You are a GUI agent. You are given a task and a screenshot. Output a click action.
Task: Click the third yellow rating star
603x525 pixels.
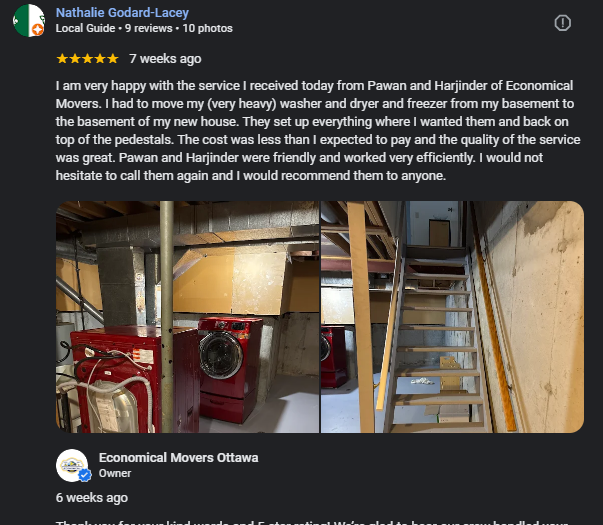pos(87,59)
